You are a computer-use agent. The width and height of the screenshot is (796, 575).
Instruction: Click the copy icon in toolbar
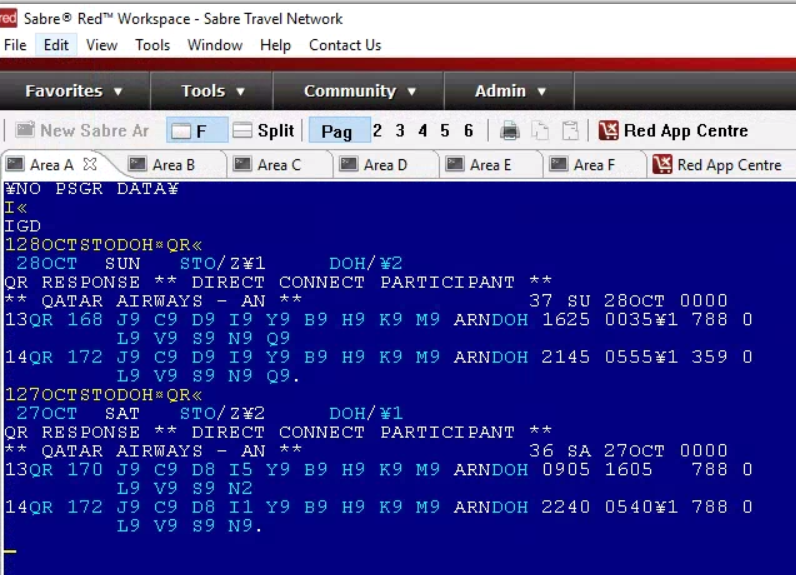click(540, 131)
